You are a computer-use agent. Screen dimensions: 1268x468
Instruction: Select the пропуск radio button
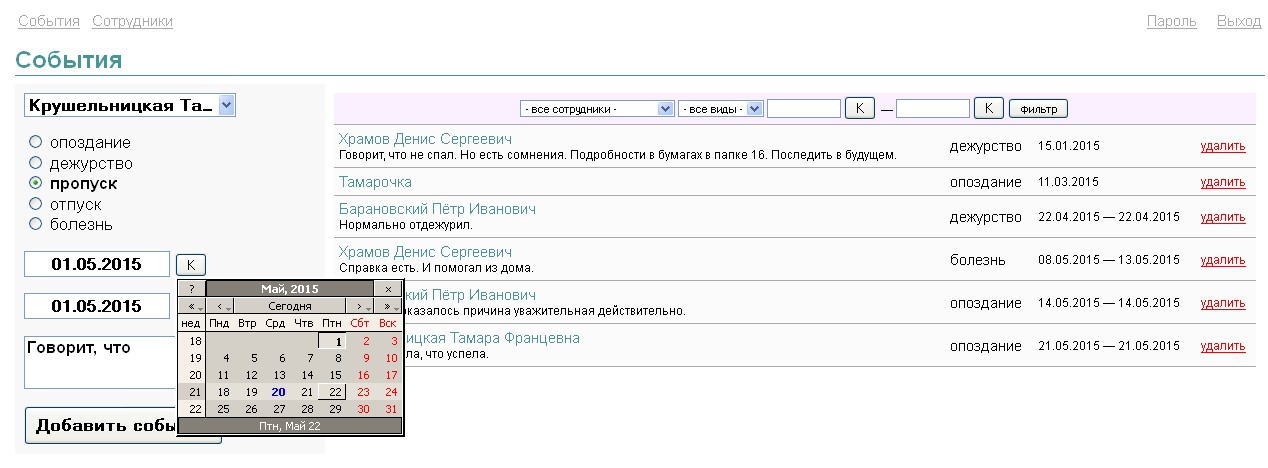click(x=35, y=183)
